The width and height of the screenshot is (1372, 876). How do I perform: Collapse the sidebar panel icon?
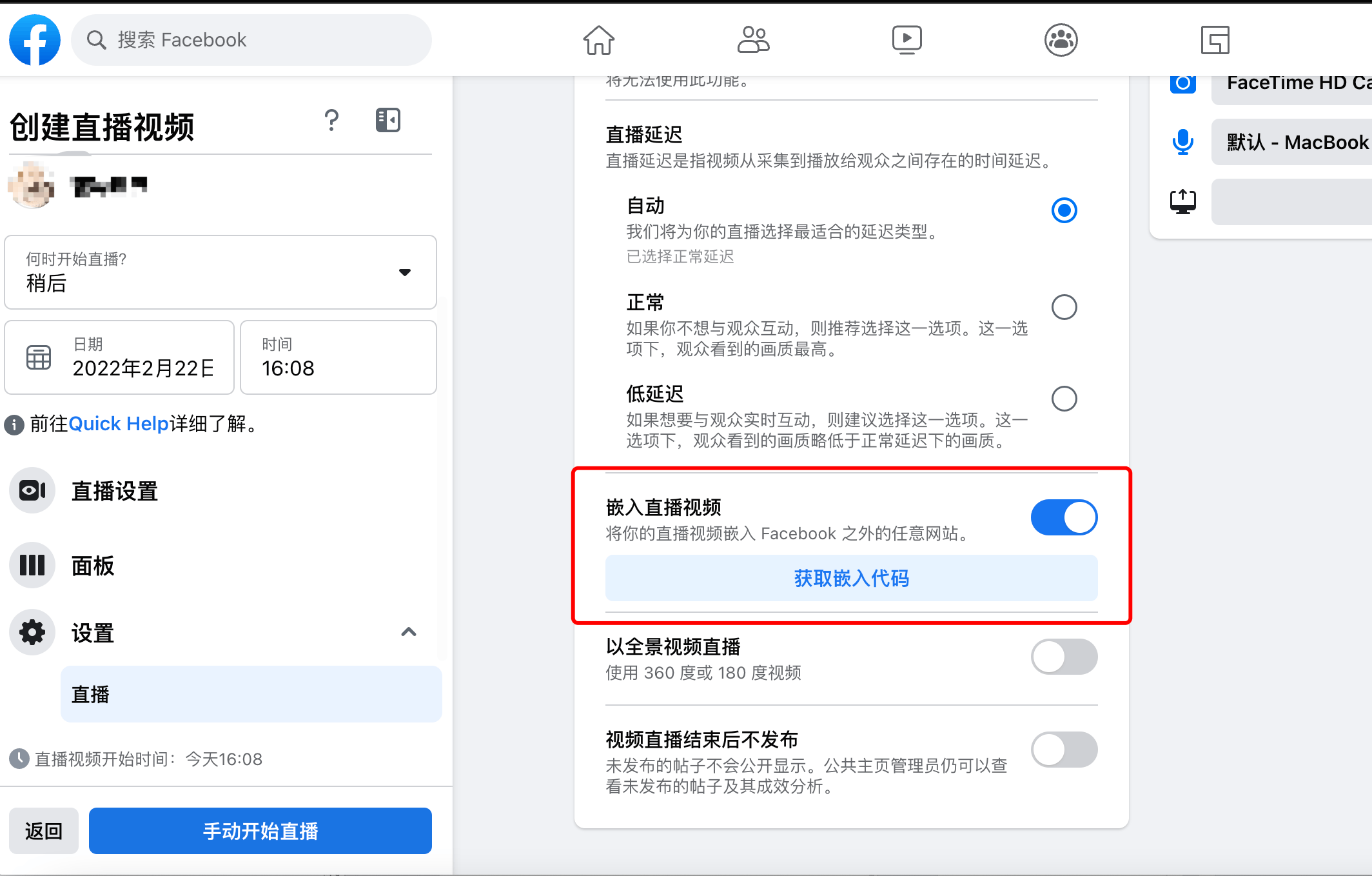pos(388,121)
